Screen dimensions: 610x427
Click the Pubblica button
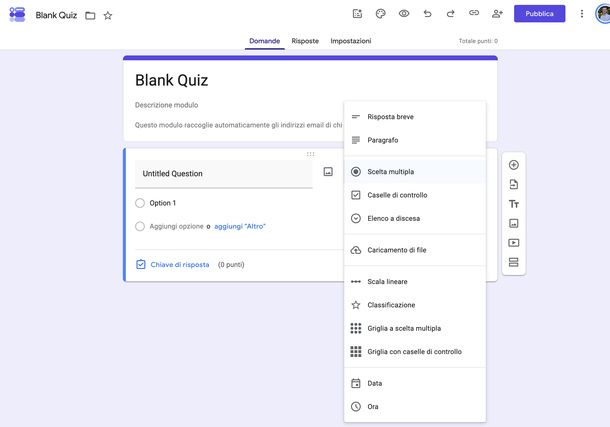539,14
